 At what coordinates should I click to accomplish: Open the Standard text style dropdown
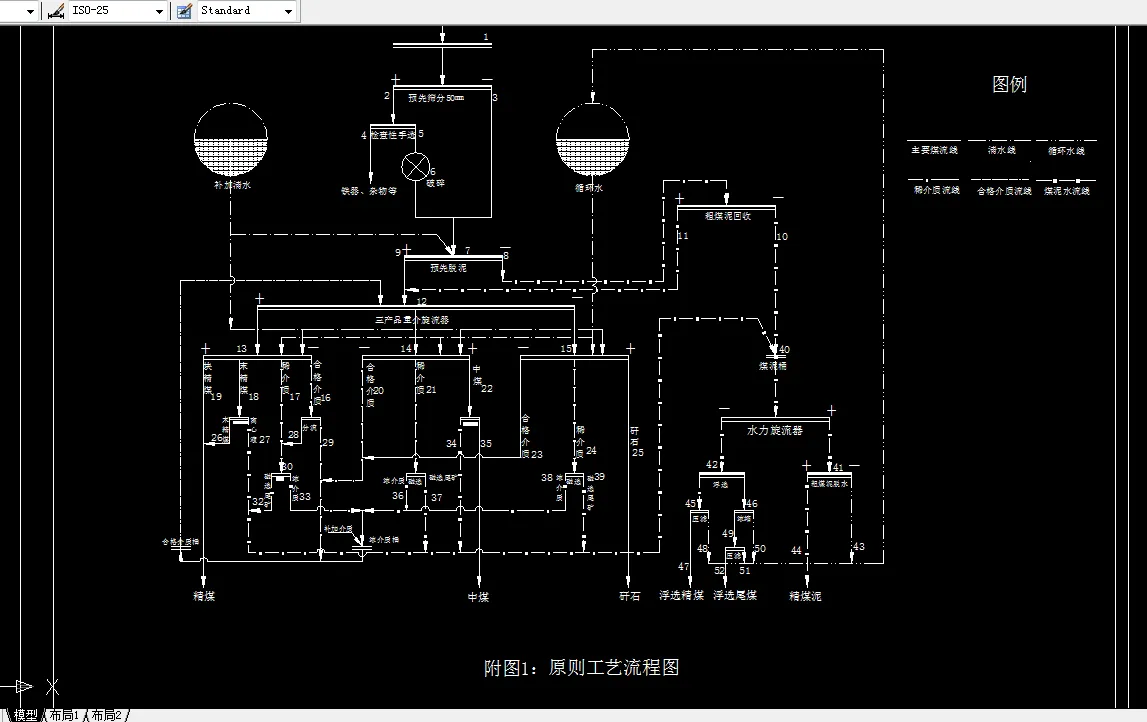coord(288,10)
